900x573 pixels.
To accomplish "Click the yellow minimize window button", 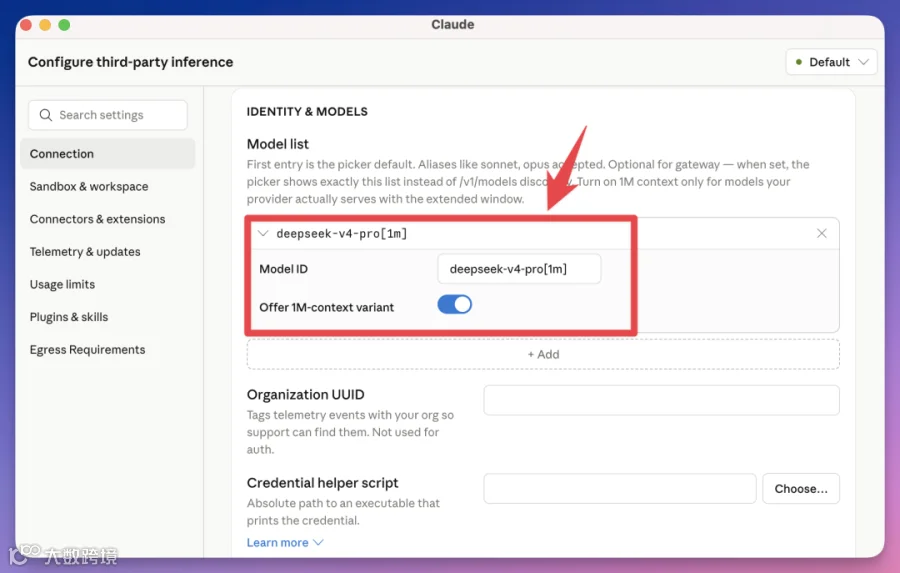I will click(x=45, y=25).
